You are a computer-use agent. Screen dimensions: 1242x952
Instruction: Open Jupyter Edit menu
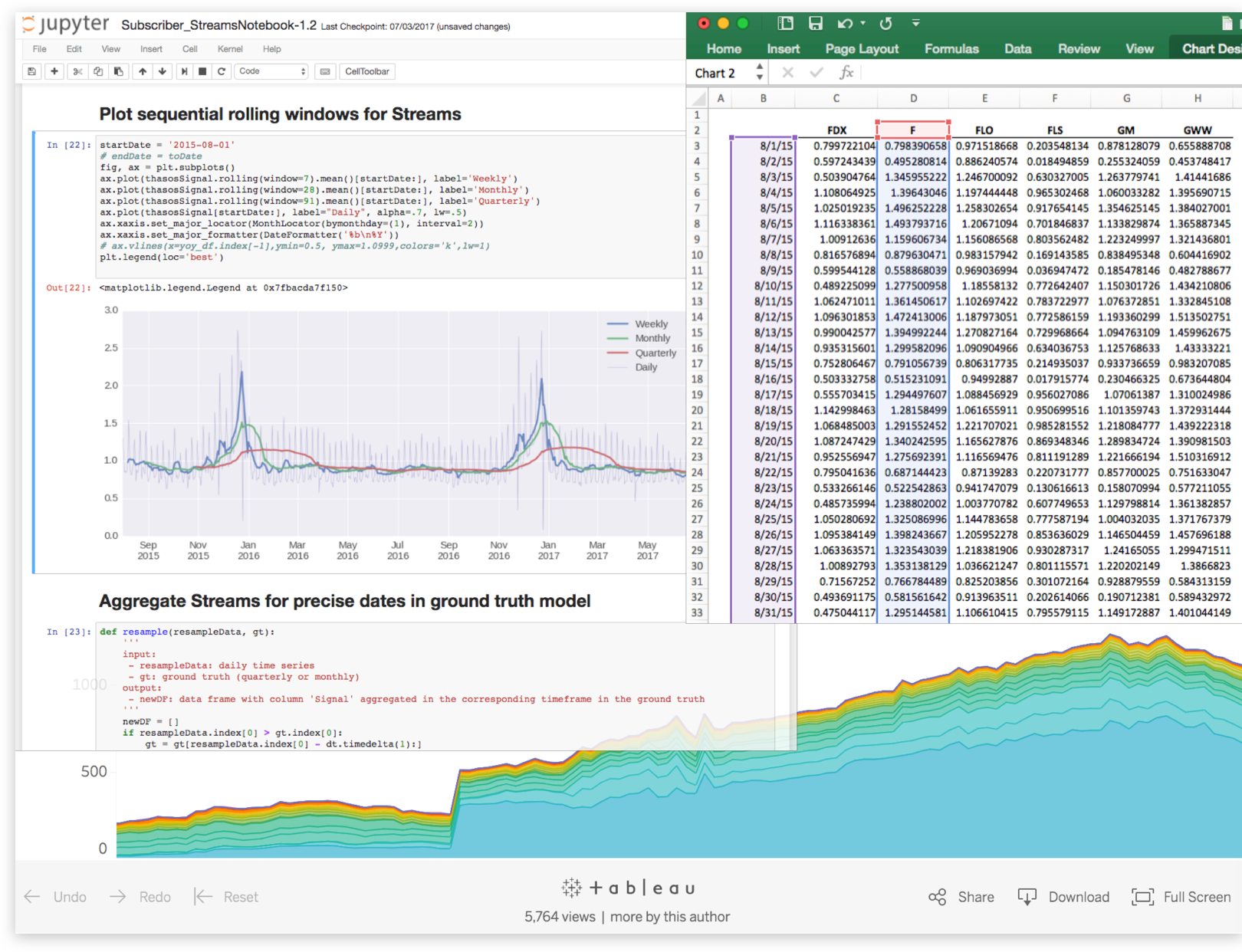(74, 49)
